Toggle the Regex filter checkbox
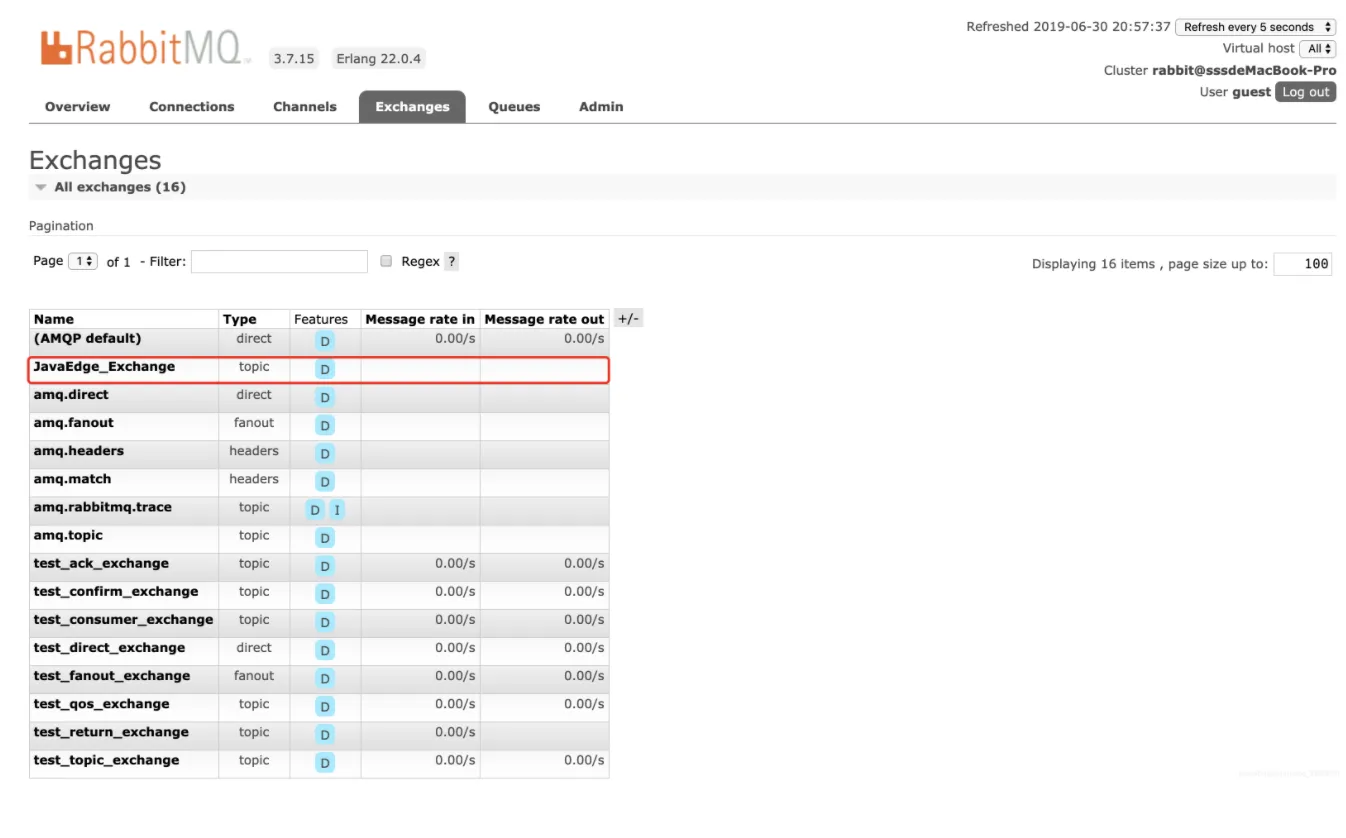This screenshot has width=1346, height=838. point(386,261)
